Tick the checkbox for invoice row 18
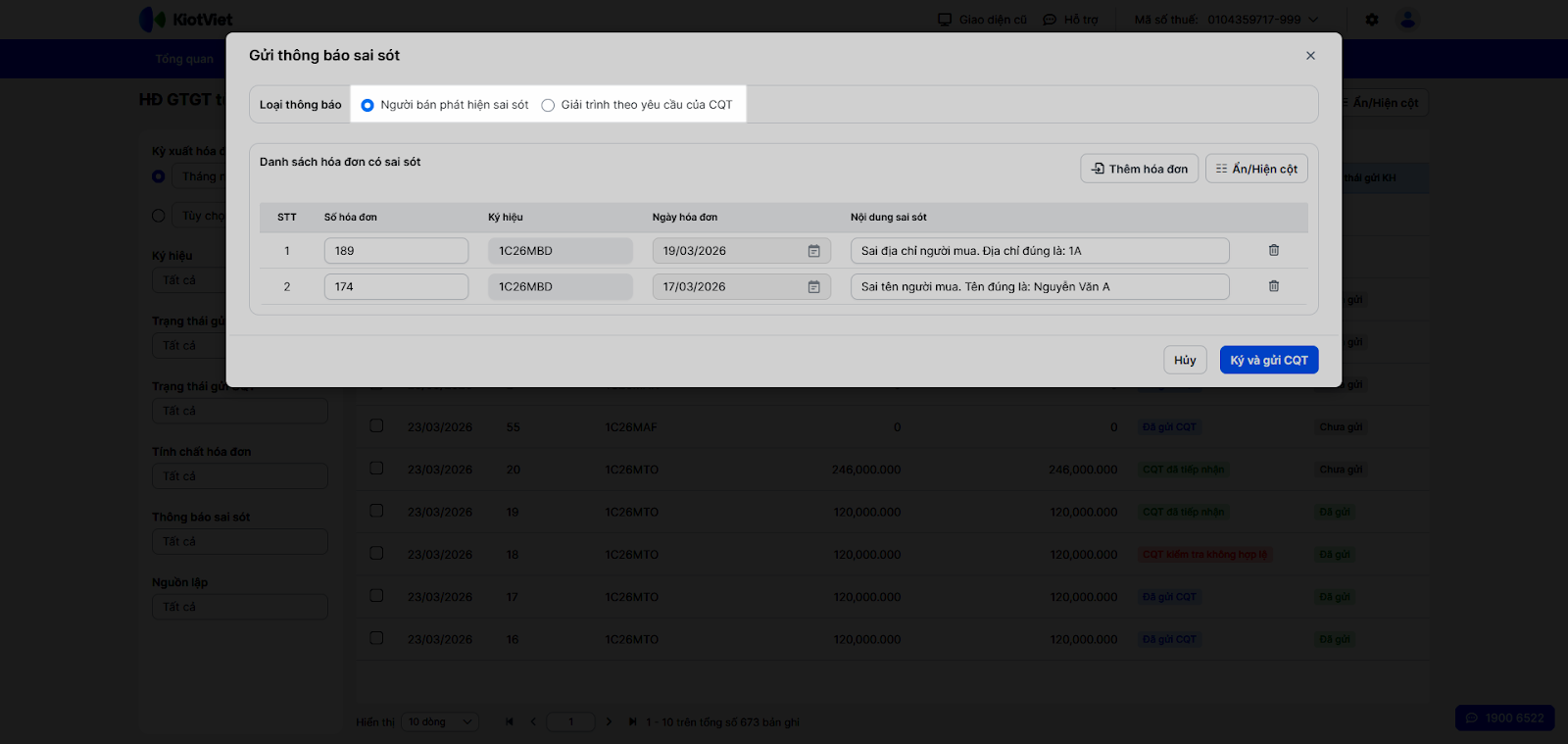Image resolution: width=1568 pixels, height=744 pixels. pyautogui.click(x=376, y=554)
